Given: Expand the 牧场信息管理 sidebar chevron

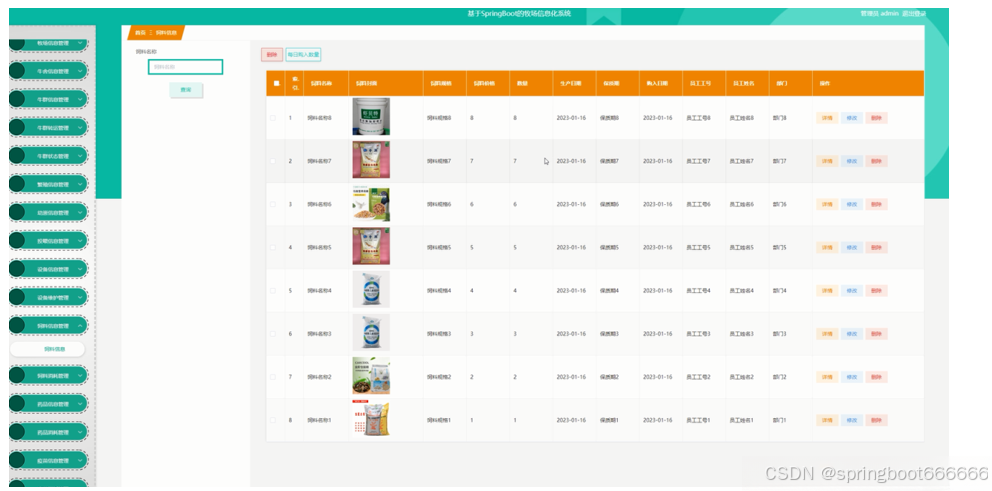Looking at the screenshot, I should [x=80, y=43].
